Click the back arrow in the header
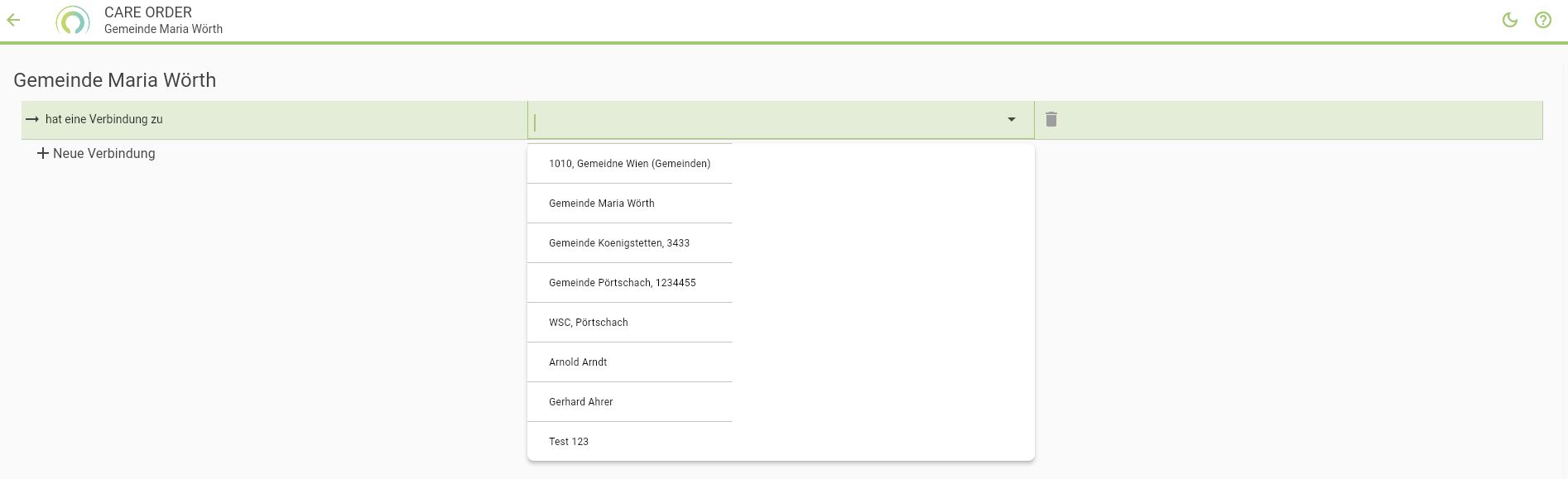1568x479 pixels. [x=13, y=20]
